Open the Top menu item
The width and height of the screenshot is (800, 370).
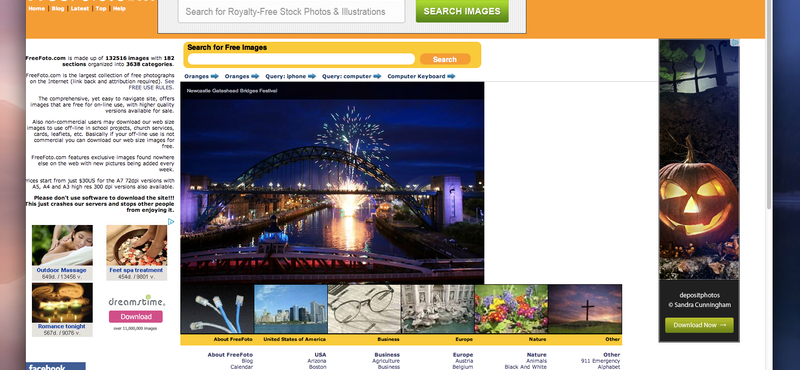[101, 9]
